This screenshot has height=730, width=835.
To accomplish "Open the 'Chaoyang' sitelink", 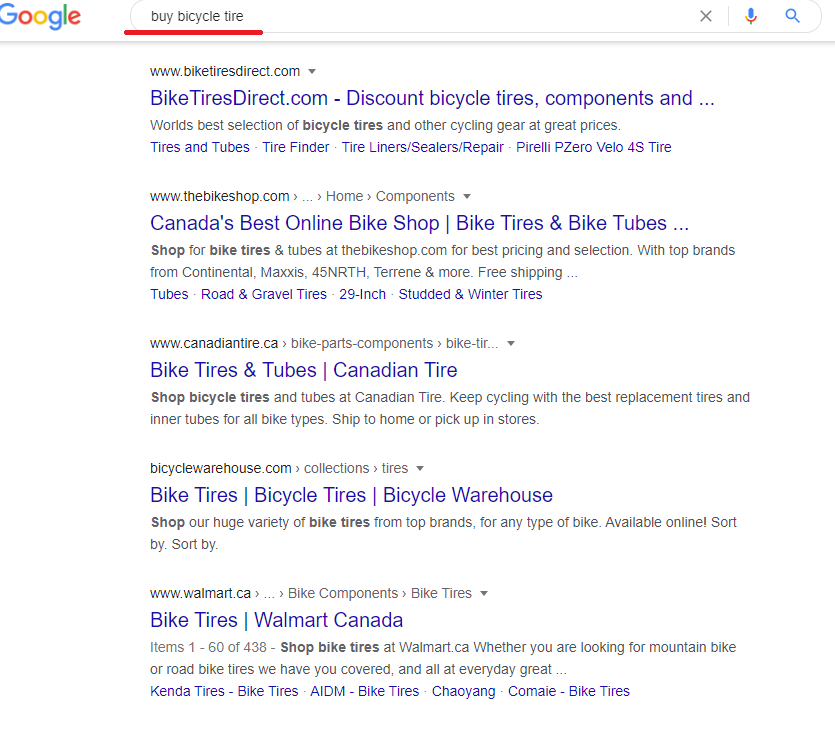I will (x=463, y=691).
